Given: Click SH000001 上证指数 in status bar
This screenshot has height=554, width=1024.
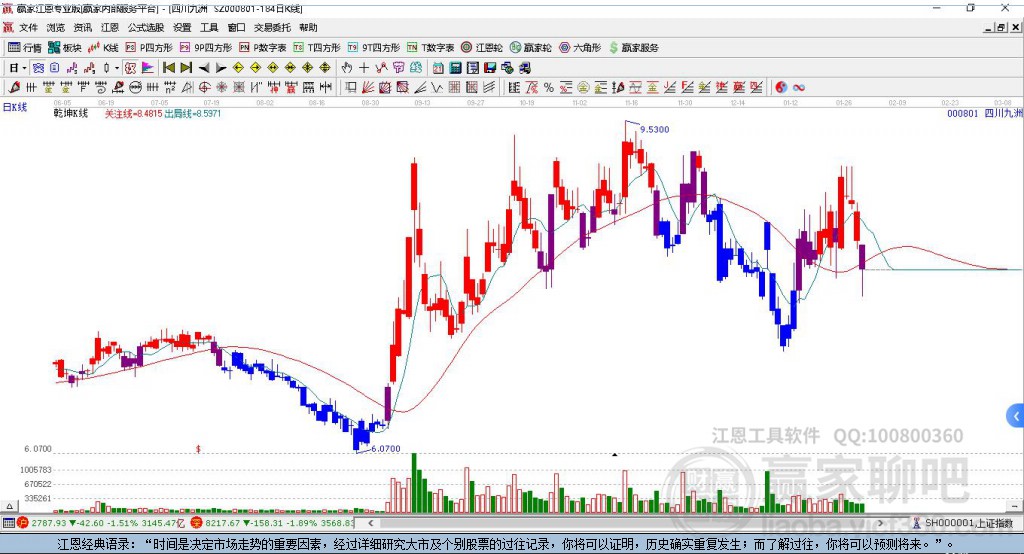Looking at the screenshot, I should 969,523.
